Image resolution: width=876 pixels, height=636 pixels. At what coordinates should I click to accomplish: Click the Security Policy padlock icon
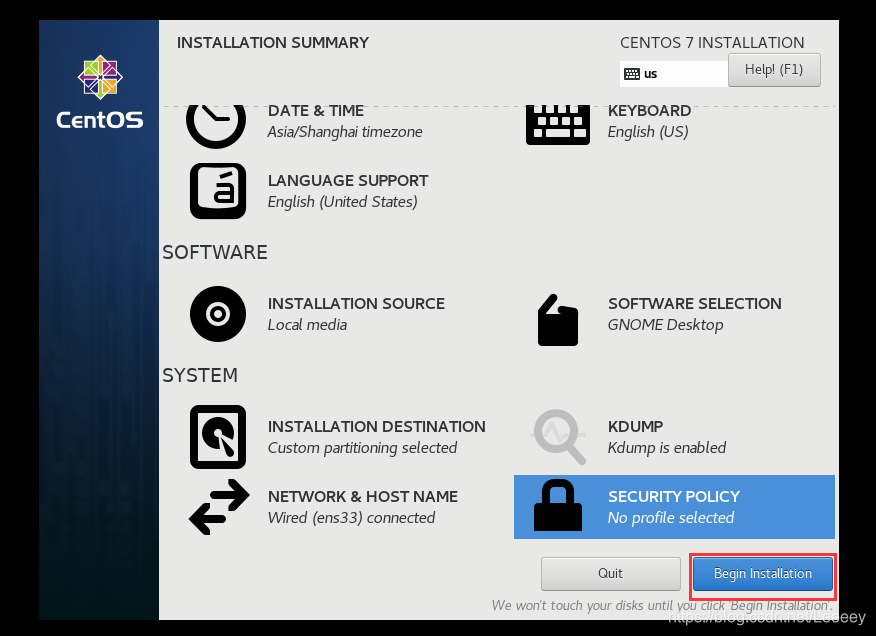558,505
